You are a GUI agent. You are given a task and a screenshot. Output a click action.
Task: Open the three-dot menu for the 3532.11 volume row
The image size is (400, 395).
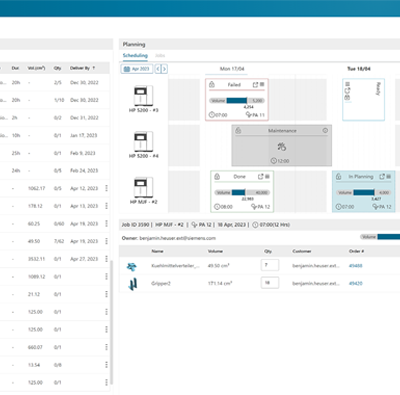tap(106, 259)
